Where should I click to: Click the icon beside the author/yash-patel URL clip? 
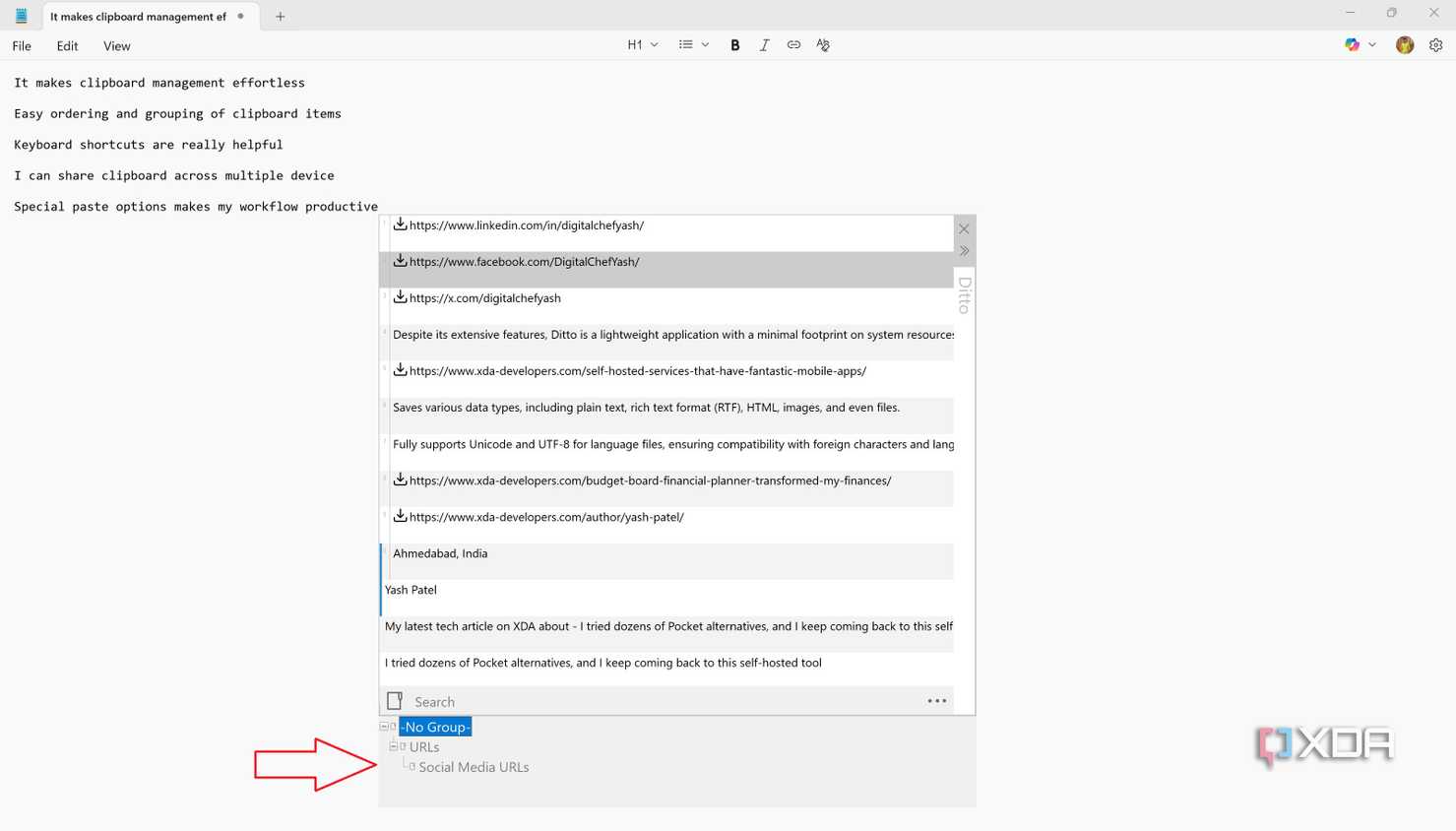click(400, 516)
